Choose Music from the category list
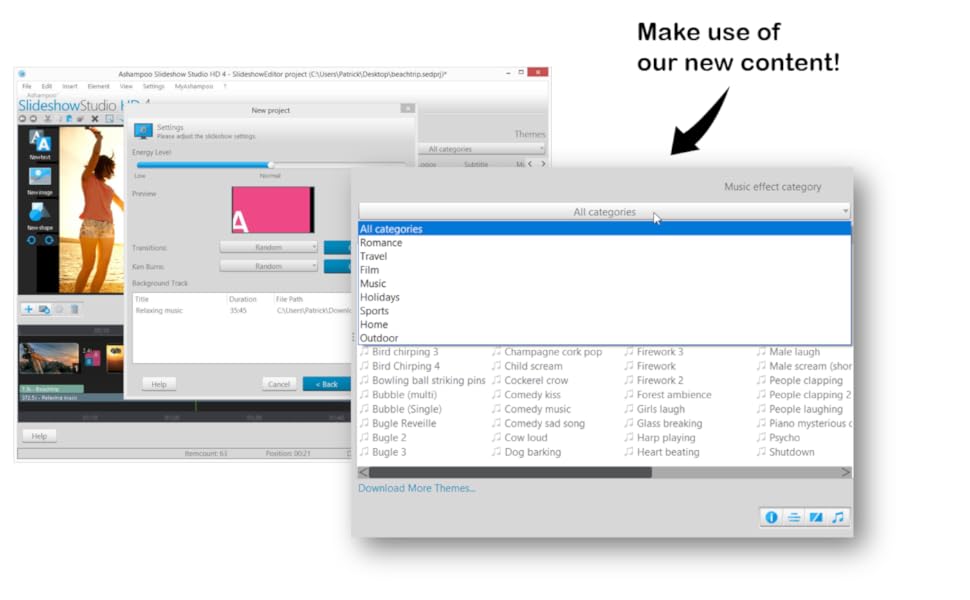This screenshot has width=970, height=600. pyautogui.click(x=604, y=283)
